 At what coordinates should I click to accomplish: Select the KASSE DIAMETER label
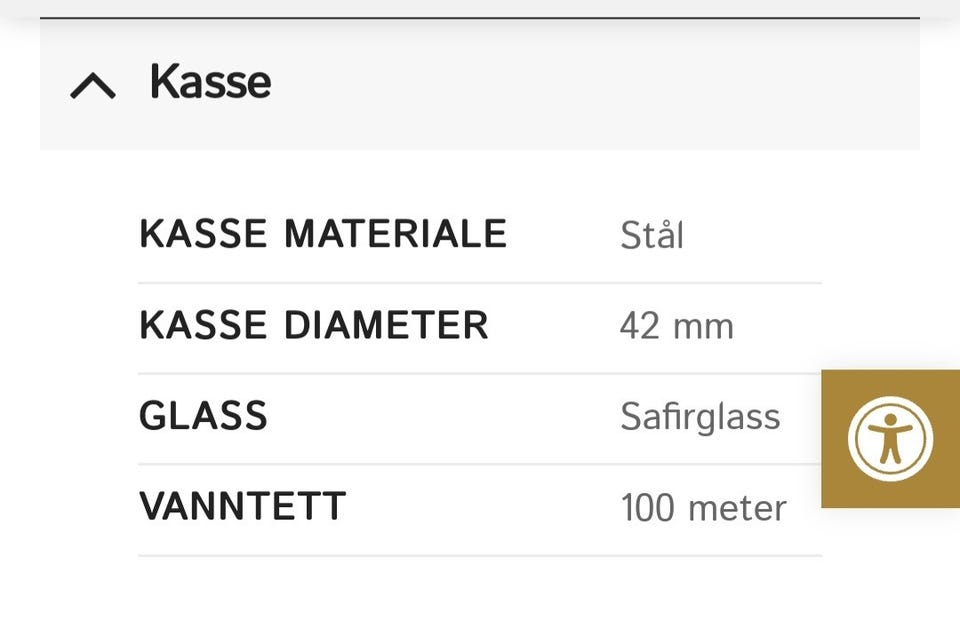tap(313, 325)
